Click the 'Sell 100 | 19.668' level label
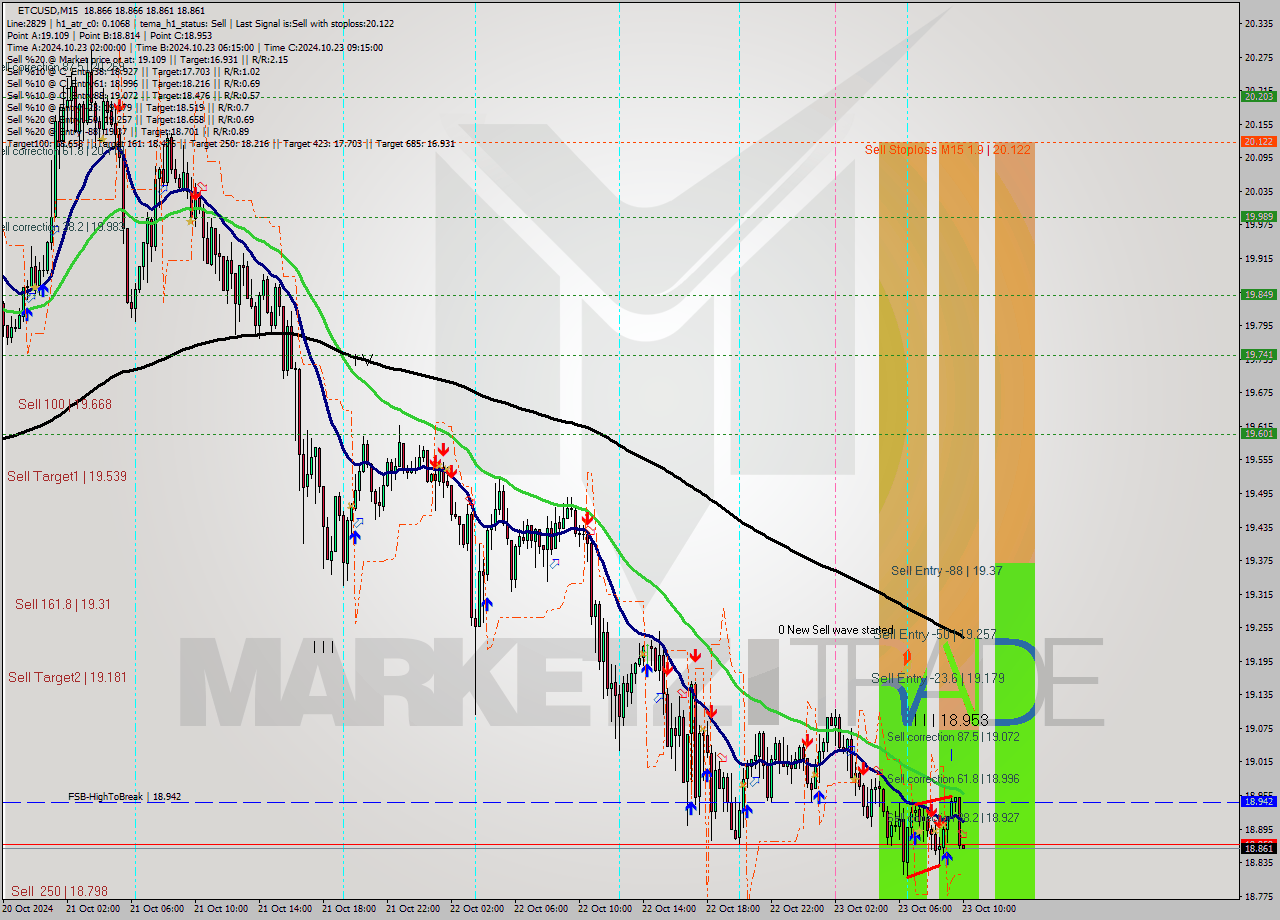The height and width of the screenshot is (920, 1280). (x=65, y=404)
